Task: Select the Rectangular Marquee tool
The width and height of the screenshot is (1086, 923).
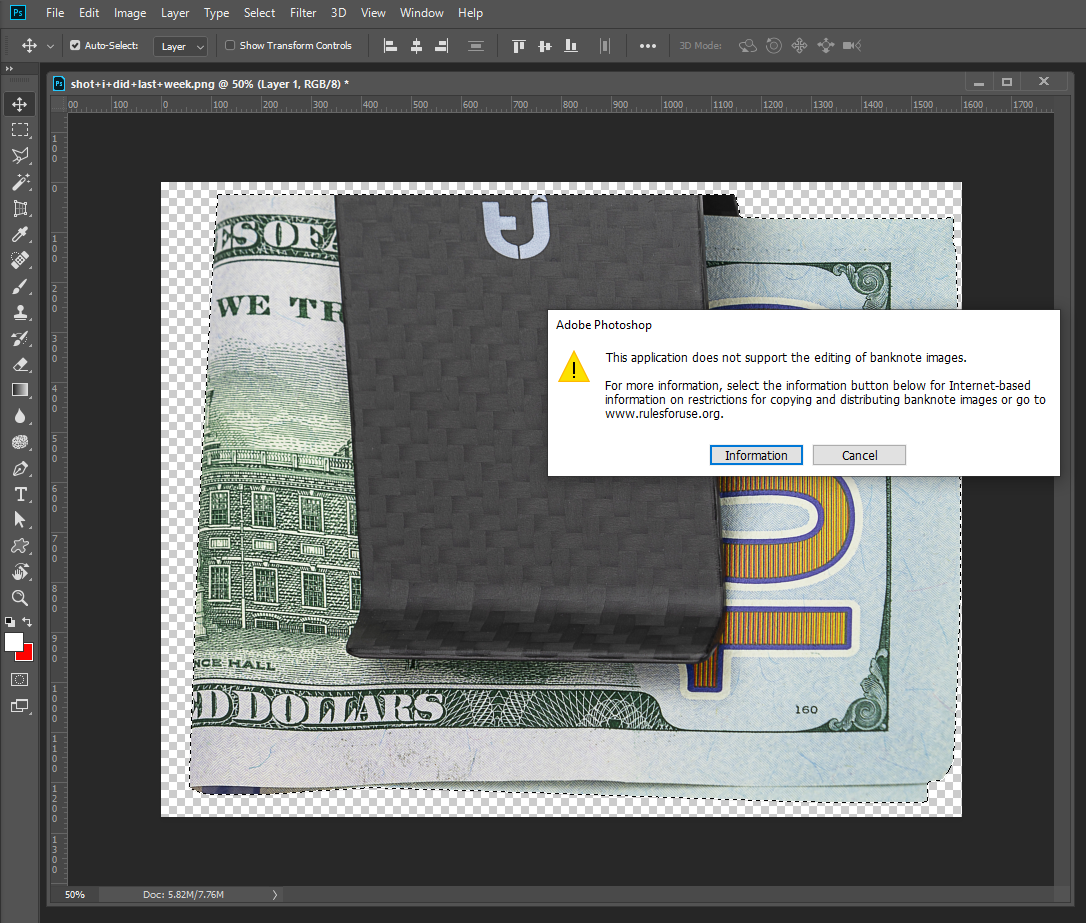Action: pos(20,129)
